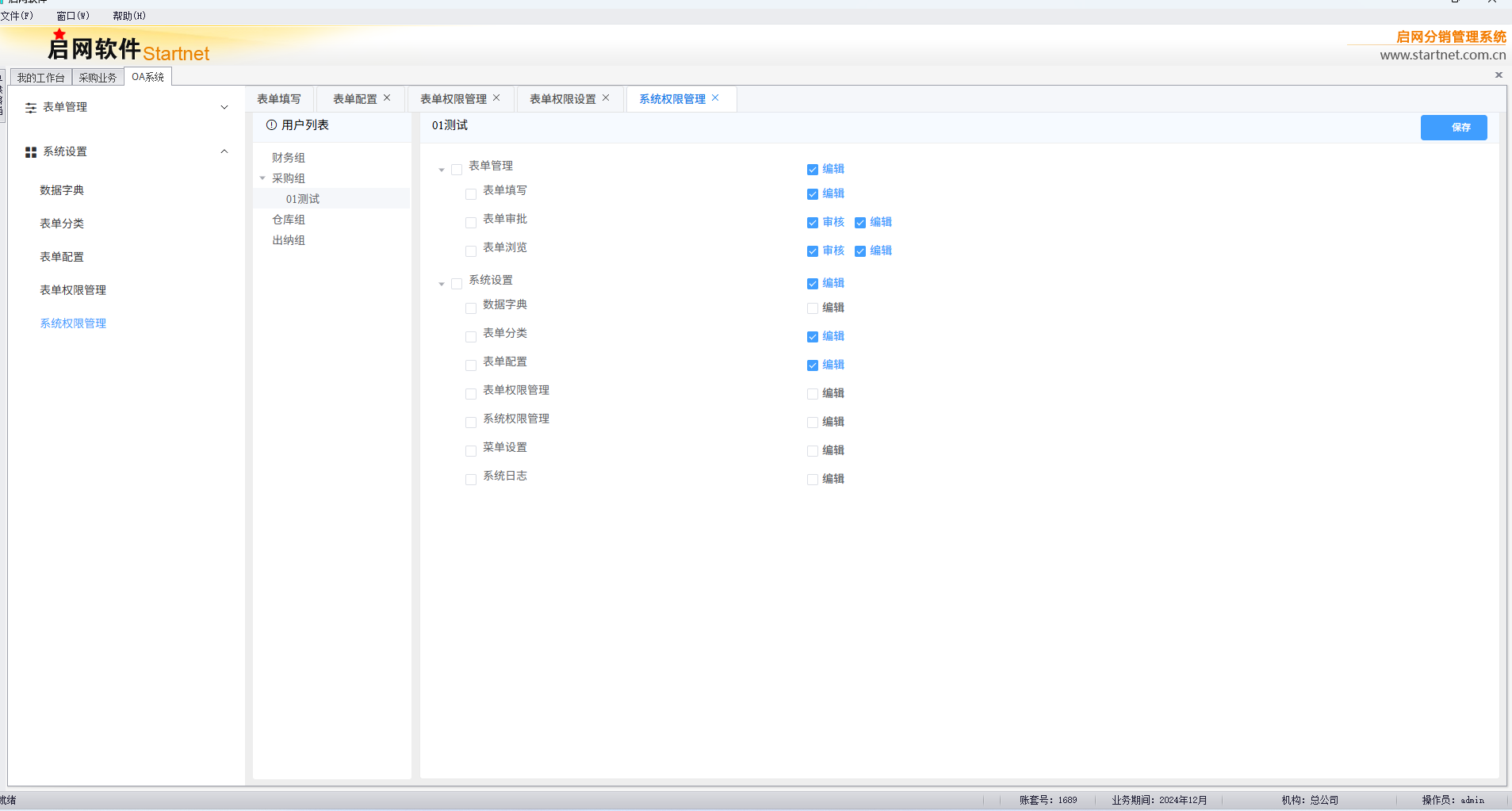Image resolution: width=1512 pixels, height=811 pixels.
Task: Check the 表单浏览 tree checkbox
Action: point(471,251)
